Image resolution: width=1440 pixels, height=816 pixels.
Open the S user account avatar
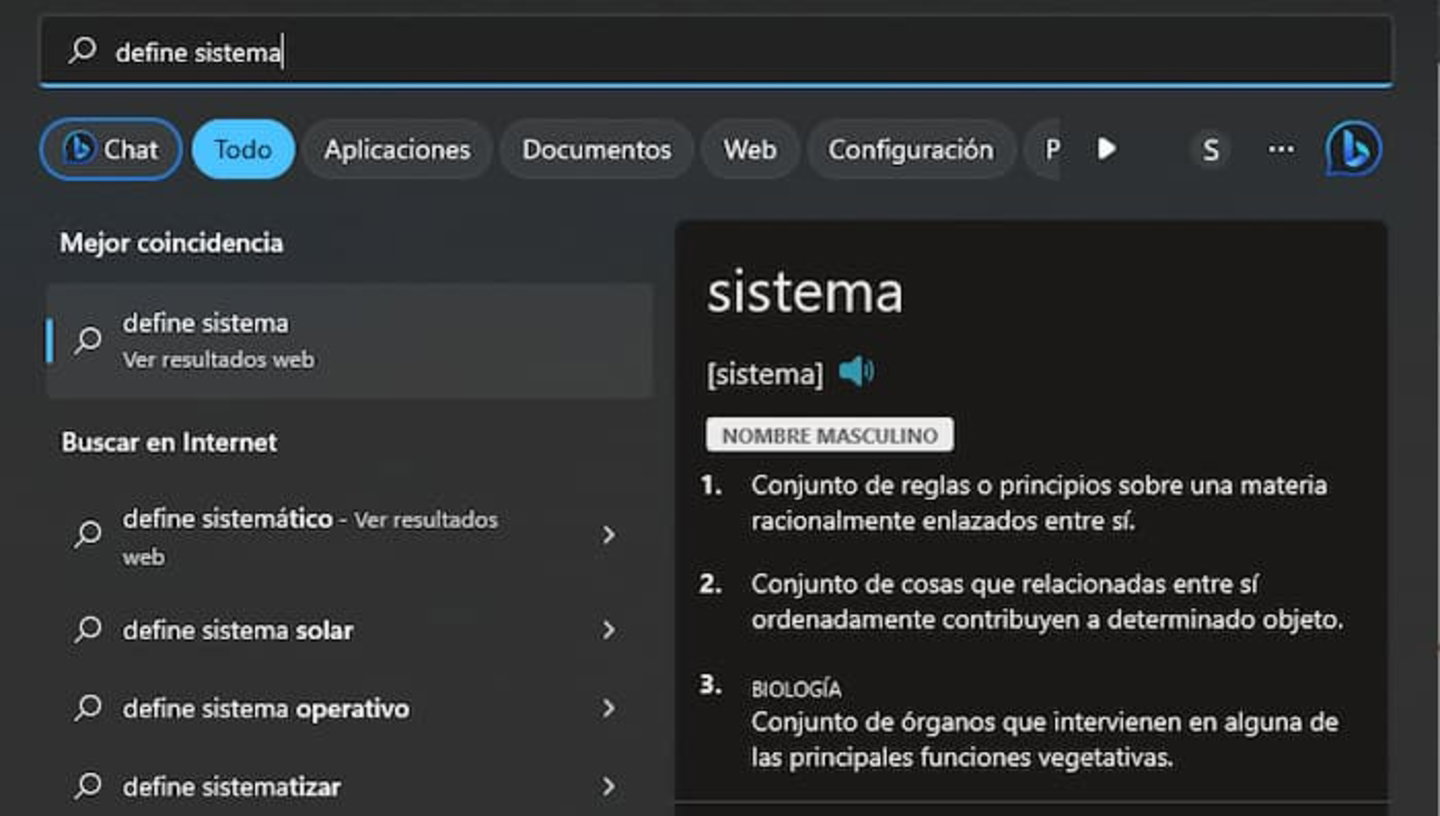click(x=1210, y=150)
